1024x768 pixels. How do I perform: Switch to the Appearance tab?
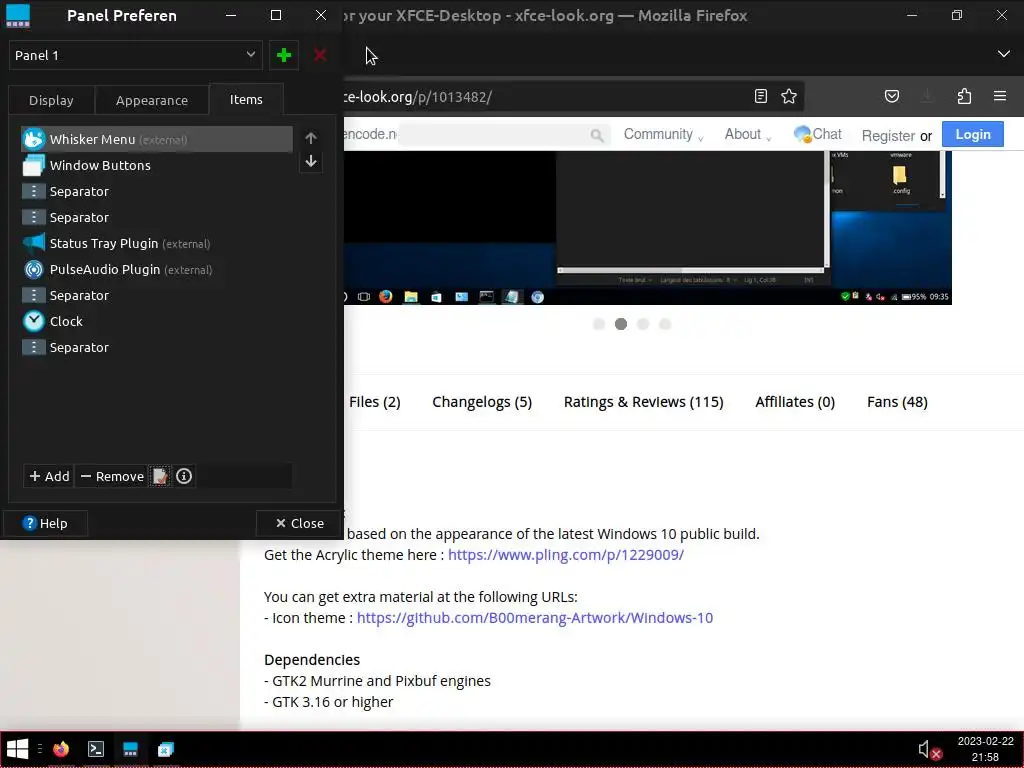click(x=152, y=101)
